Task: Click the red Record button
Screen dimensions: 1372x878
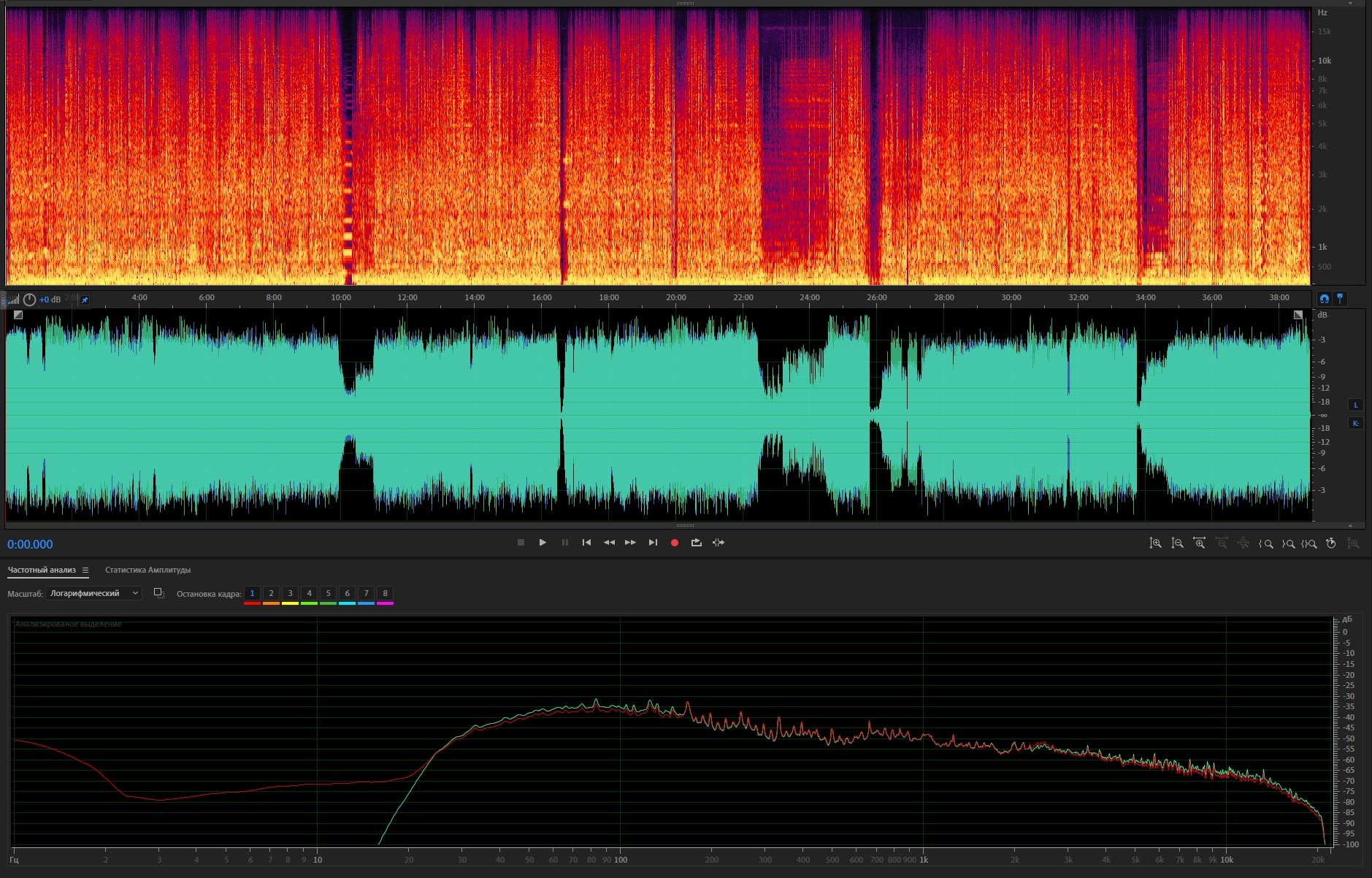Action: coord(675,543)
